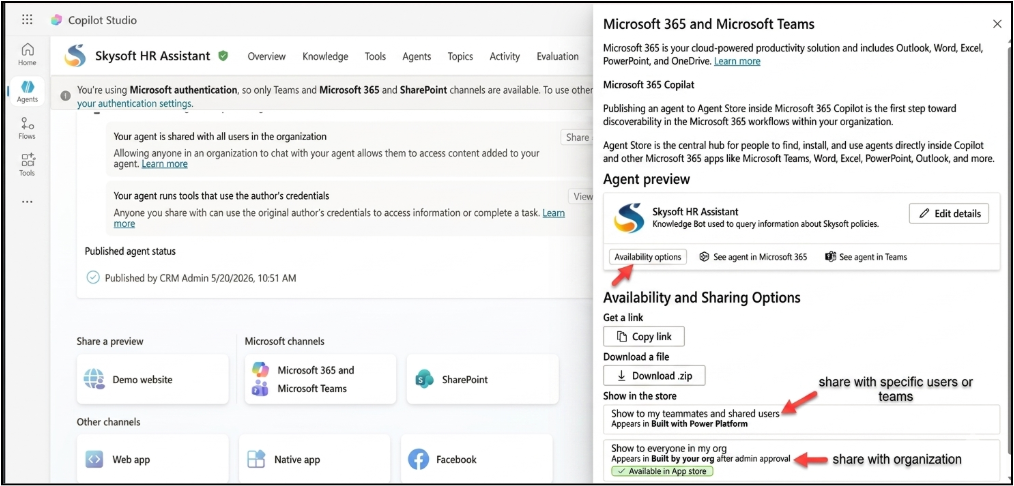The height and width of the screenshot is (486, 1014).
Task: Click Learn more link about Microsoft 365
Action: pos(737,61)
